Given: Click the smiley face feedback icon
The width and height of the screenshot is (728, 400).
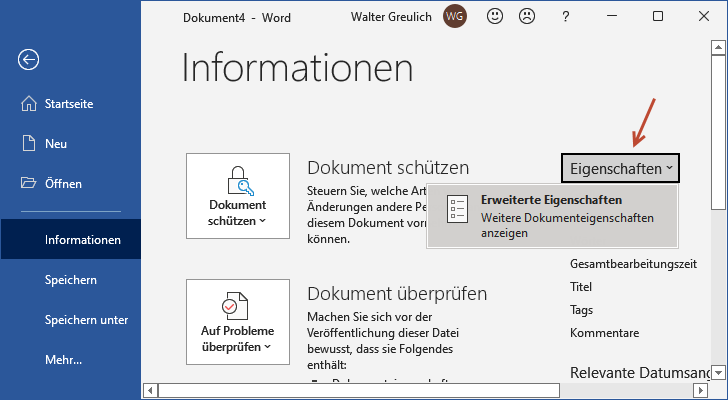Looking at the screenshot, I should pos(495,17).
